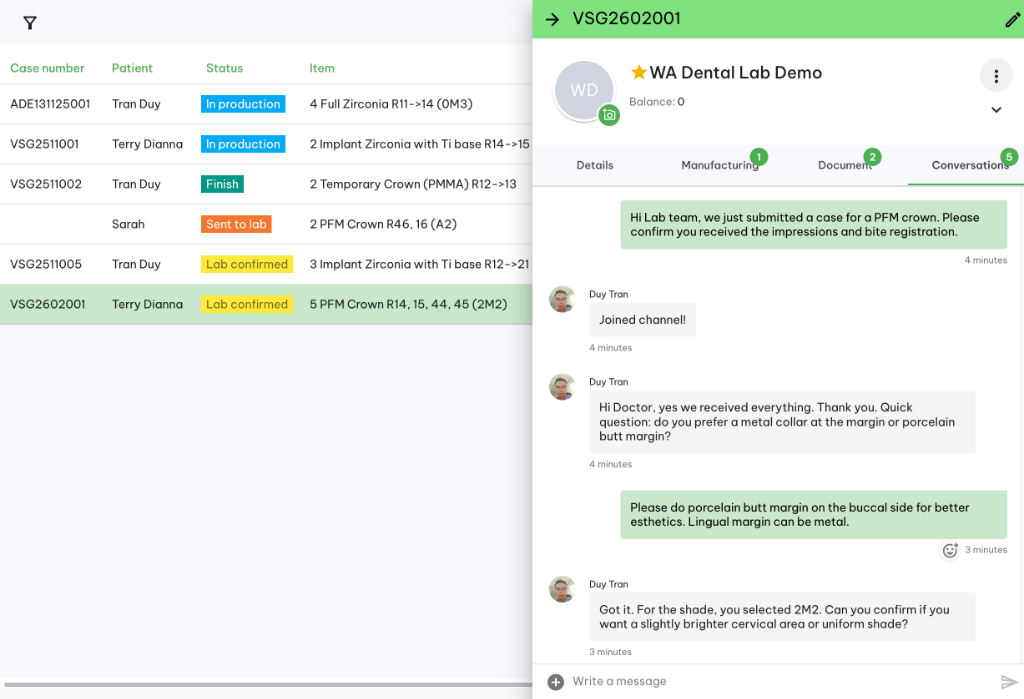Send the message with the arrow icon
Screen dimensions: 1024x699
point(1010,681)
